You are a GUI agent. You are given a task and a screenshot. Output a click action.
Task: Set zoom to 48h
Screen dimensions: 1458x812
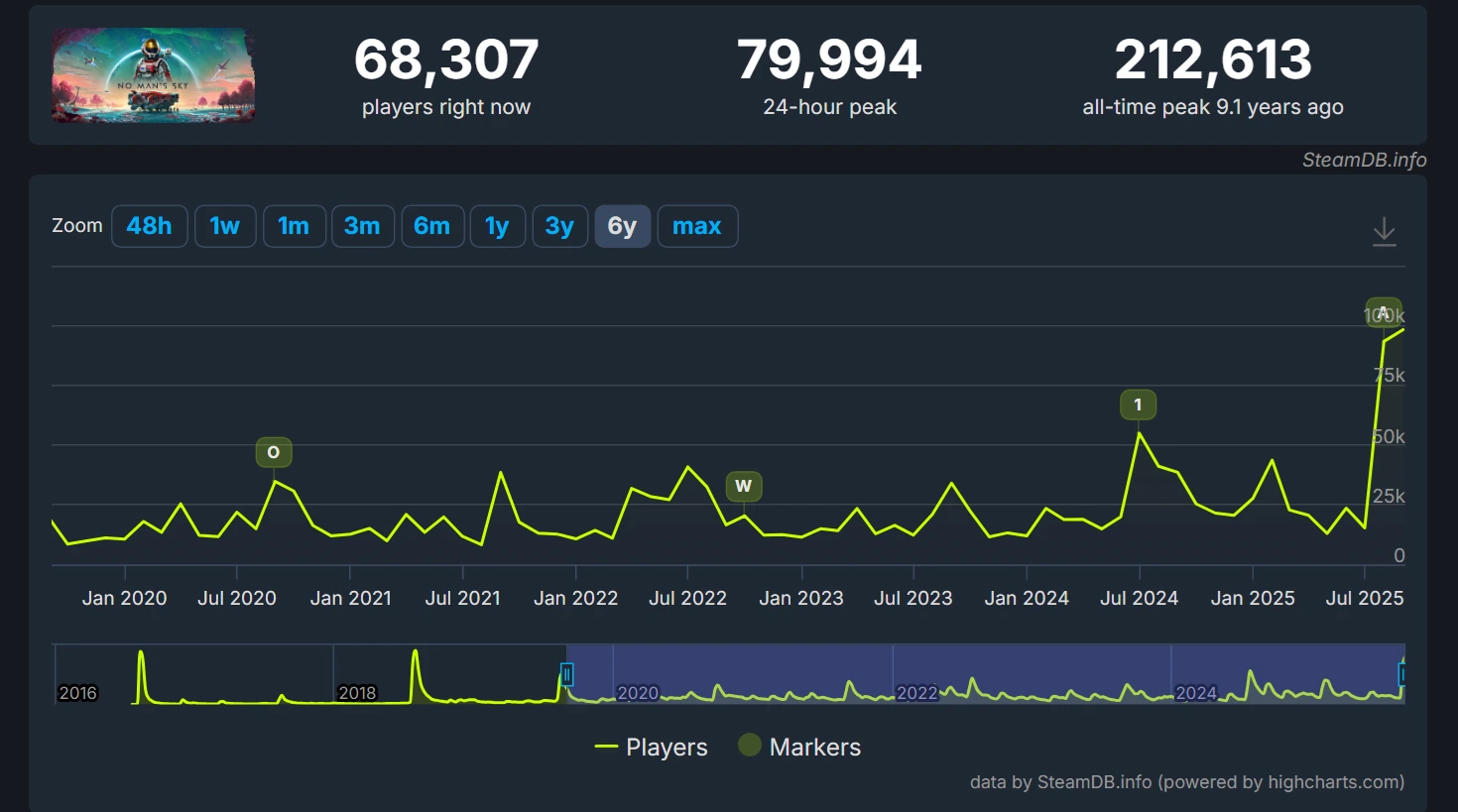(149, 226)
